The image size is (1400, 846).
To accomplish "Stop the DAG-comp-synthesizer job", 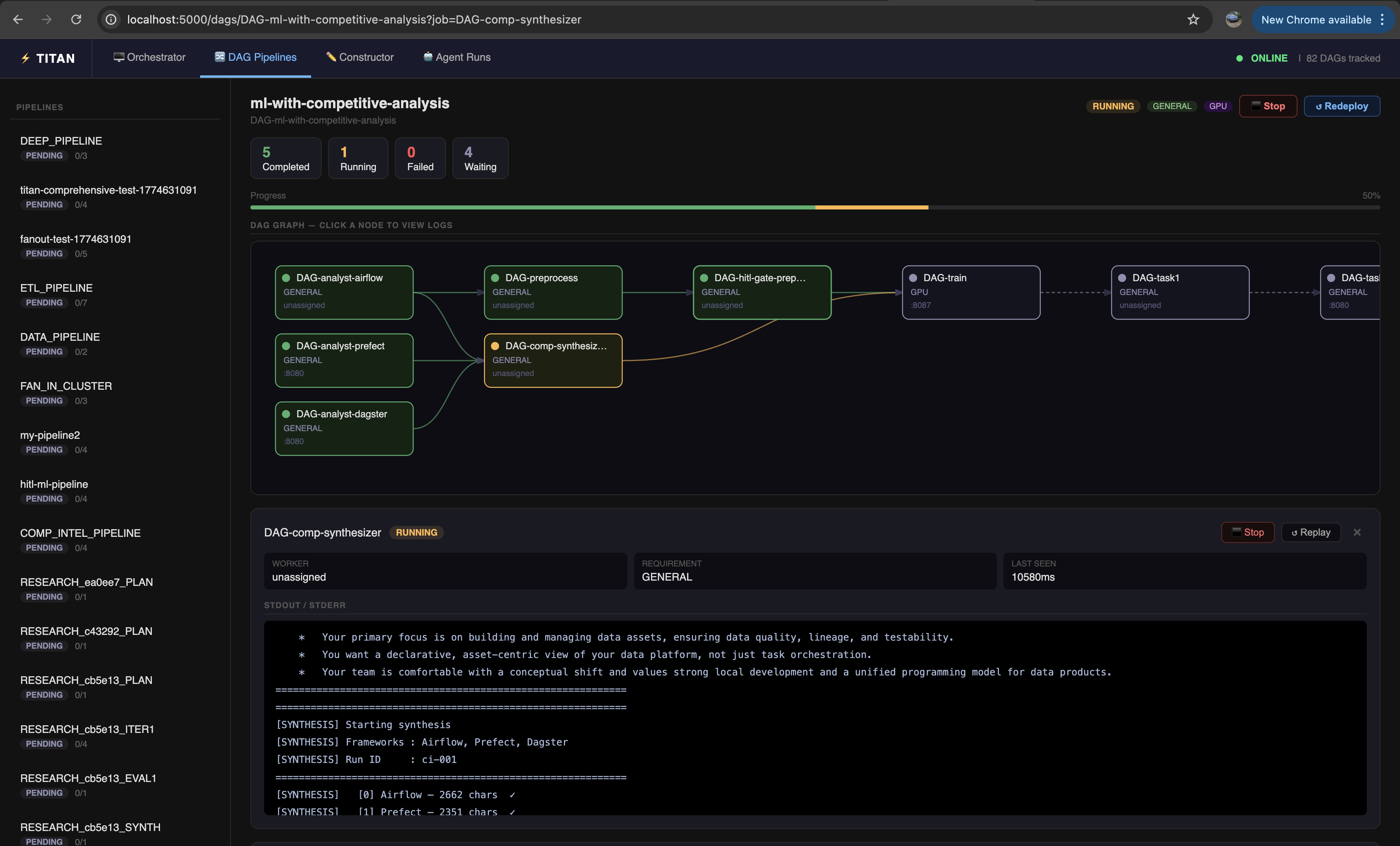I will click(1247, 532).
